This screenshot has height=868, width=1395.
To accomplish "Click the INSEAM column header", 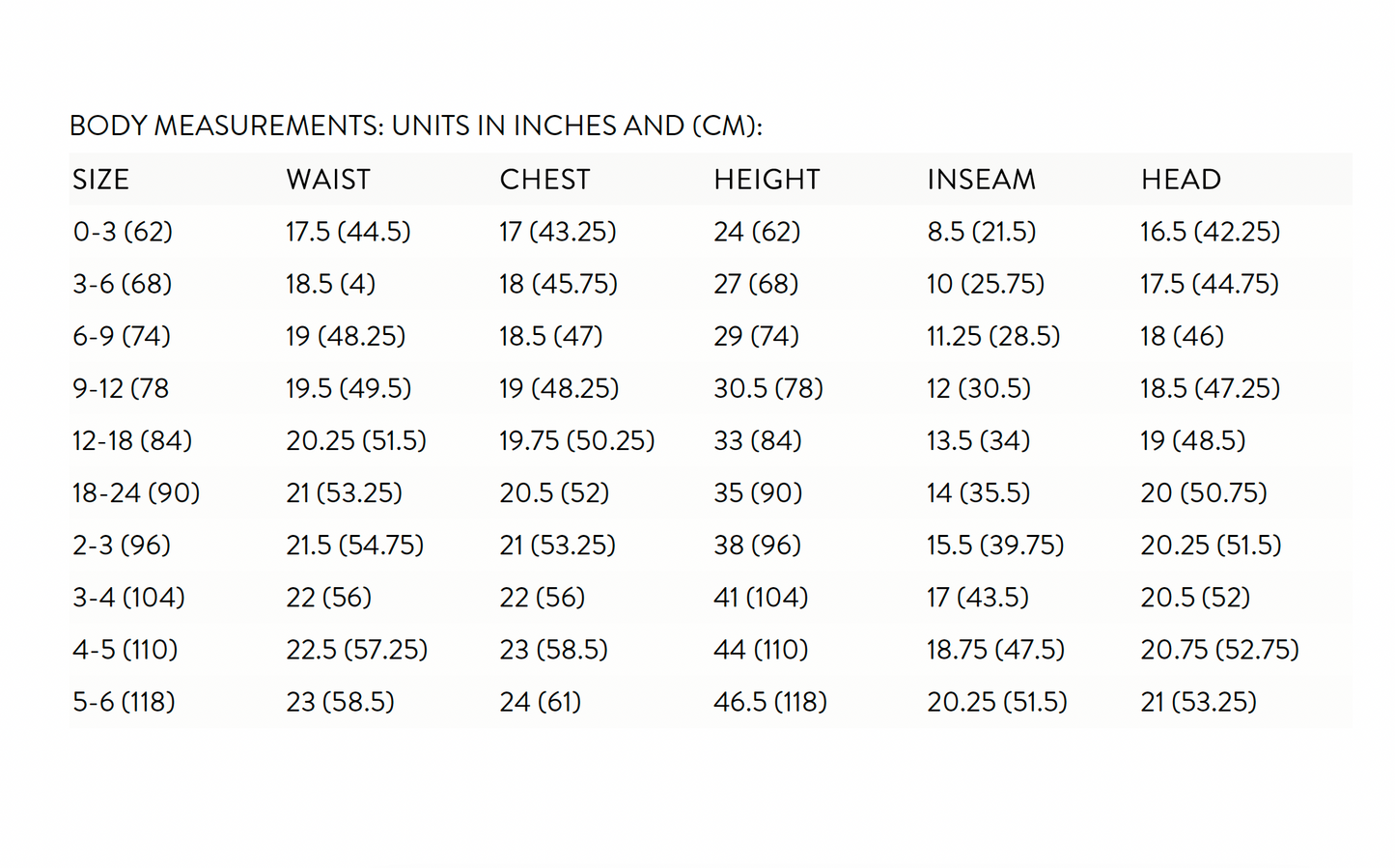I will click(x=981, y=180).
